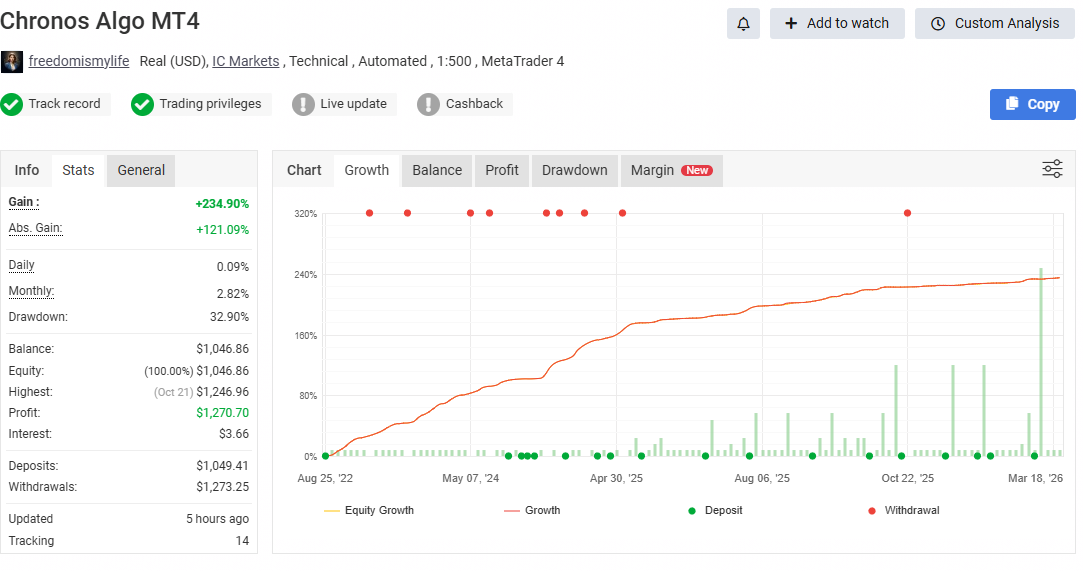Image resolution: width=1083 pixels, height=571 pixels.
Task: Toggle Deposit legend series
Action: (715, 510)
